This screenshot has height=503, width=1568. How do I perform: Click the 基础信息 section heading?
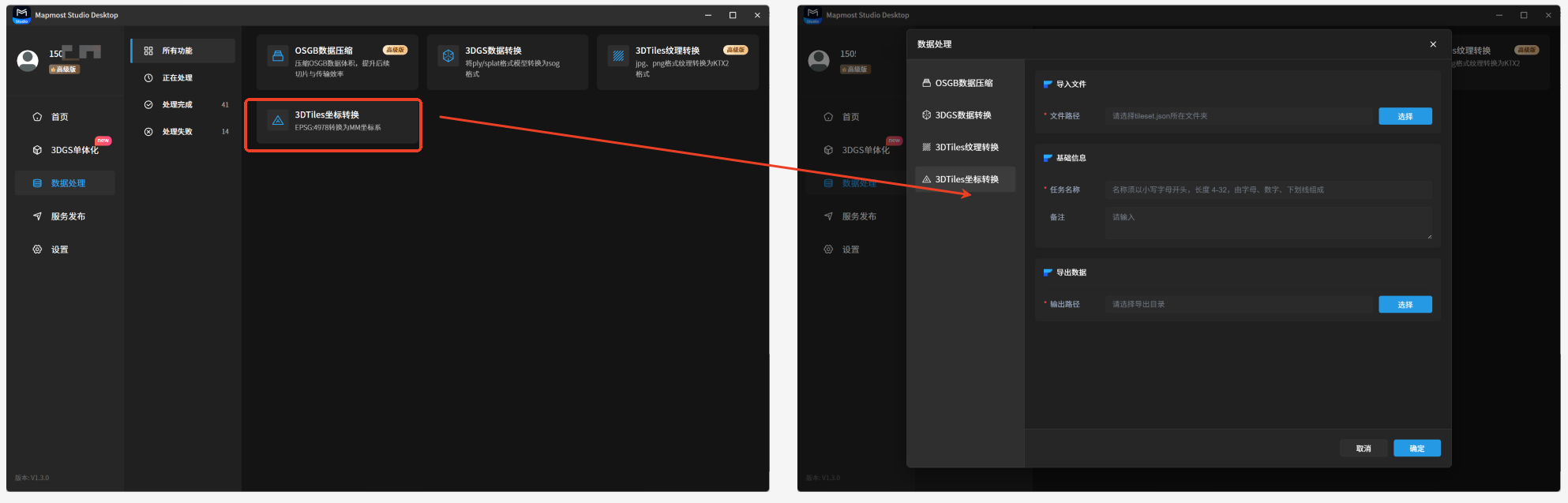1071,158
